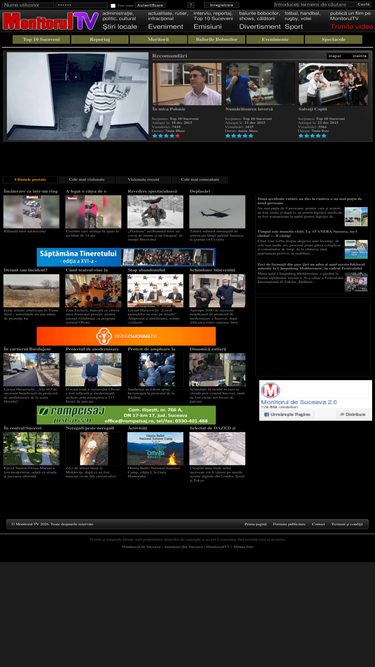Open A legat o cățea thumbnail

94,212
